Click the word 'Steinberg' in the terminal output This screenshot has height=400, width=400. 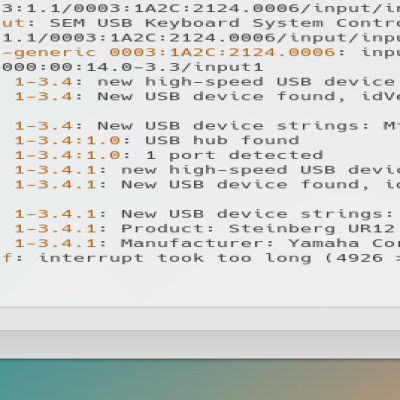tap(282, 229)
